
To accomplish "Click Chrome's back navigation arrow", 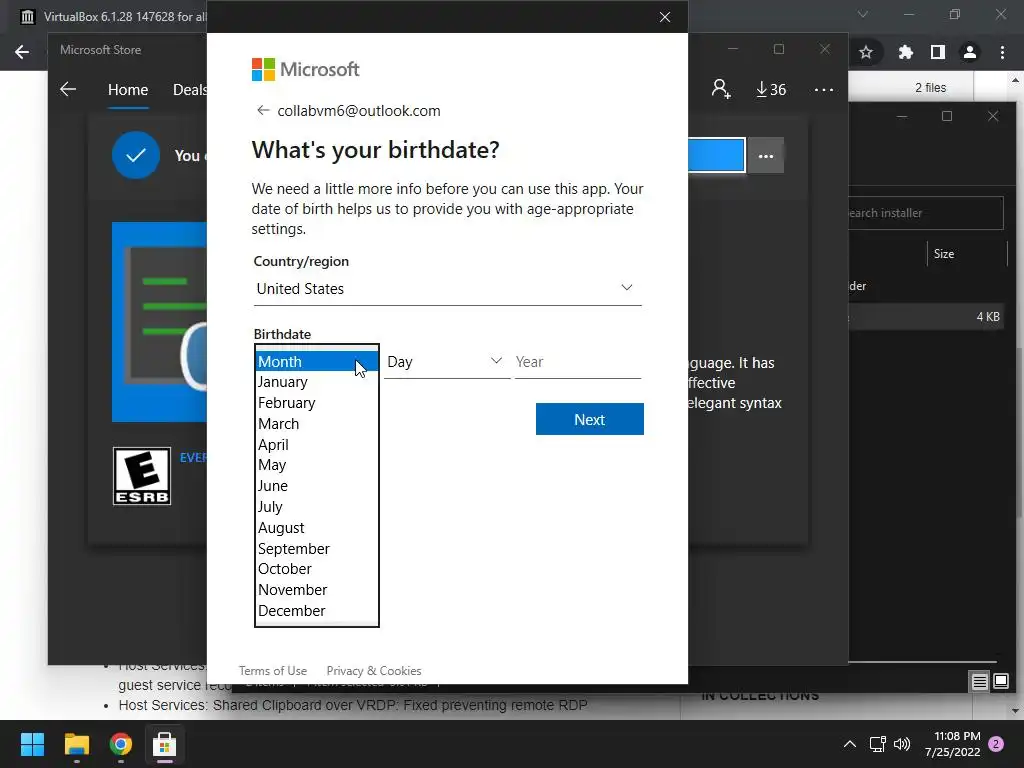I will pos(22,52).
